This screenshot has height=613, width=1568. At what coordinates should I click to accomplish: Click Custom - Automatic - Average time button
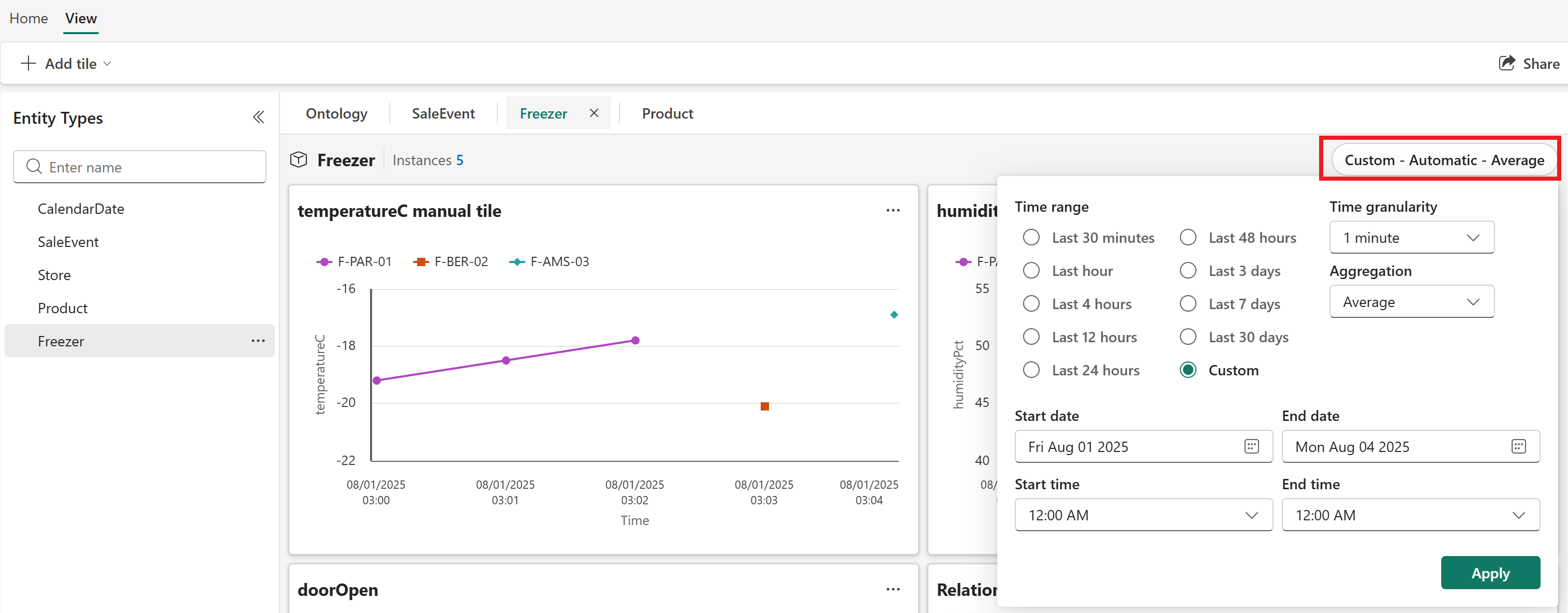[x=1443, y=160]
